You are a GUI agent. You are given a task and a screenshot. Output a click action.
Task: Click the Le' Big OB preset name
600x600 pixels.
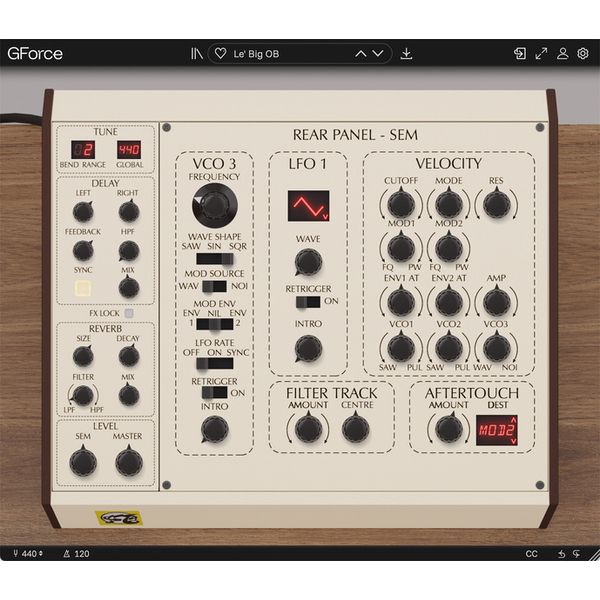click(x=256, y=54)
